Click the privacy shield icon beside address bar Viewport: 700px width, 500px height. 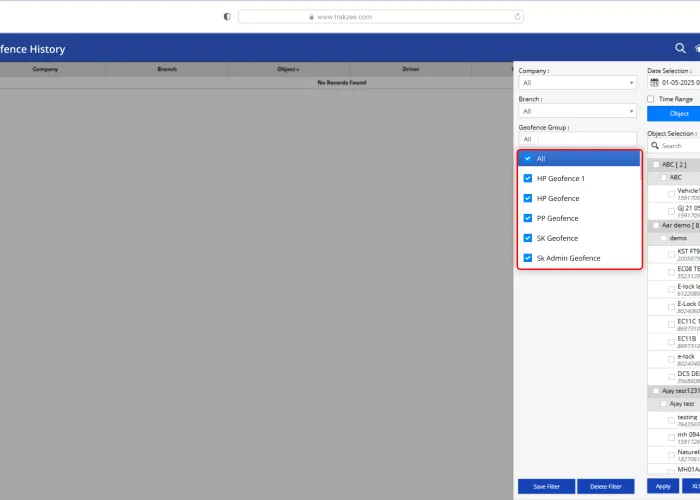227,16
